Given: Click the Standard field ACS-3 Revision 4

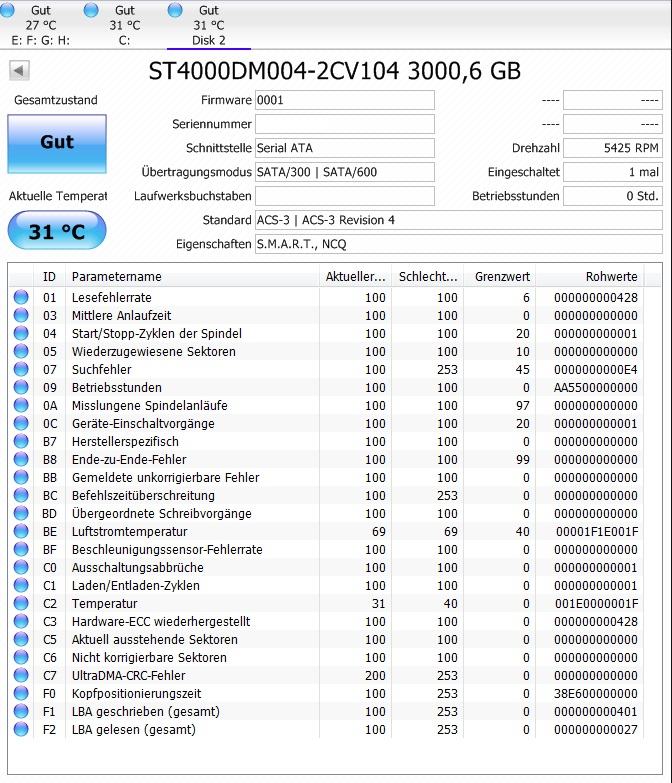Looking at the screenshot, I should (459, 220).
